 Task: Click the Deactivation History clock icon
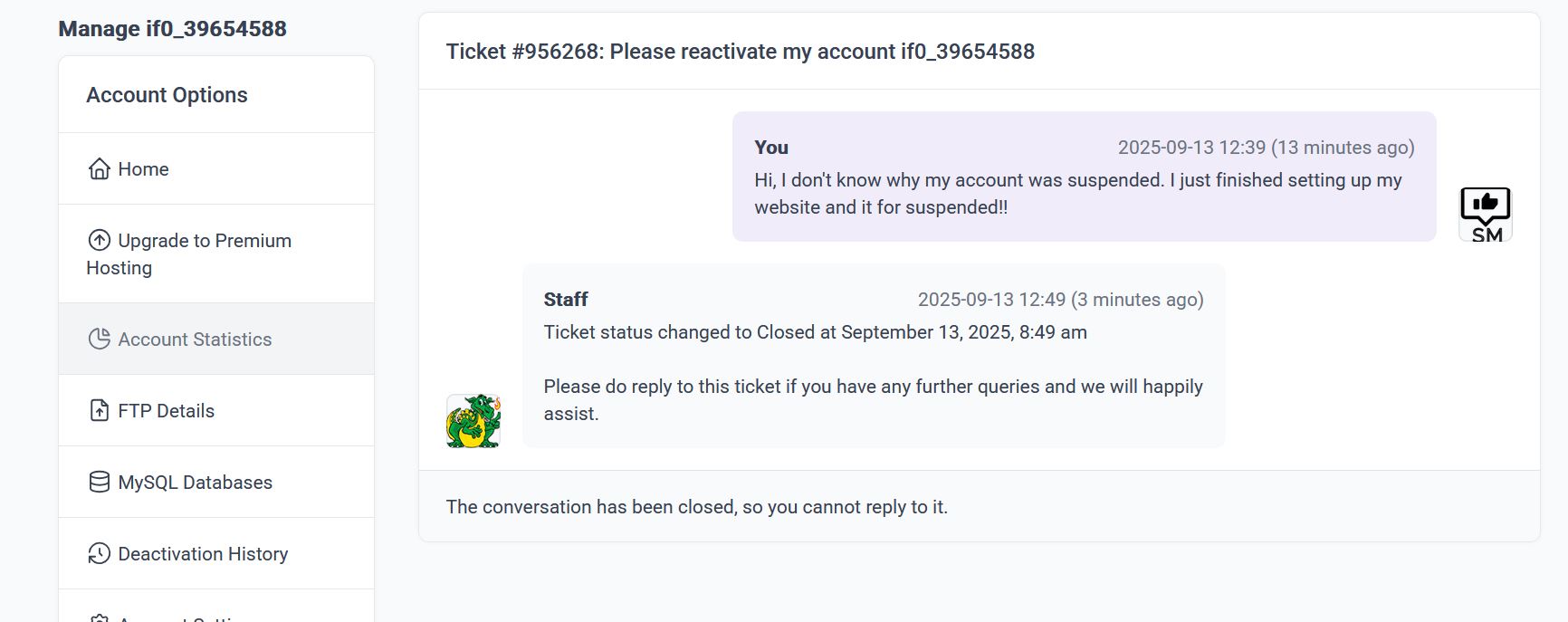tap(99, 554)
